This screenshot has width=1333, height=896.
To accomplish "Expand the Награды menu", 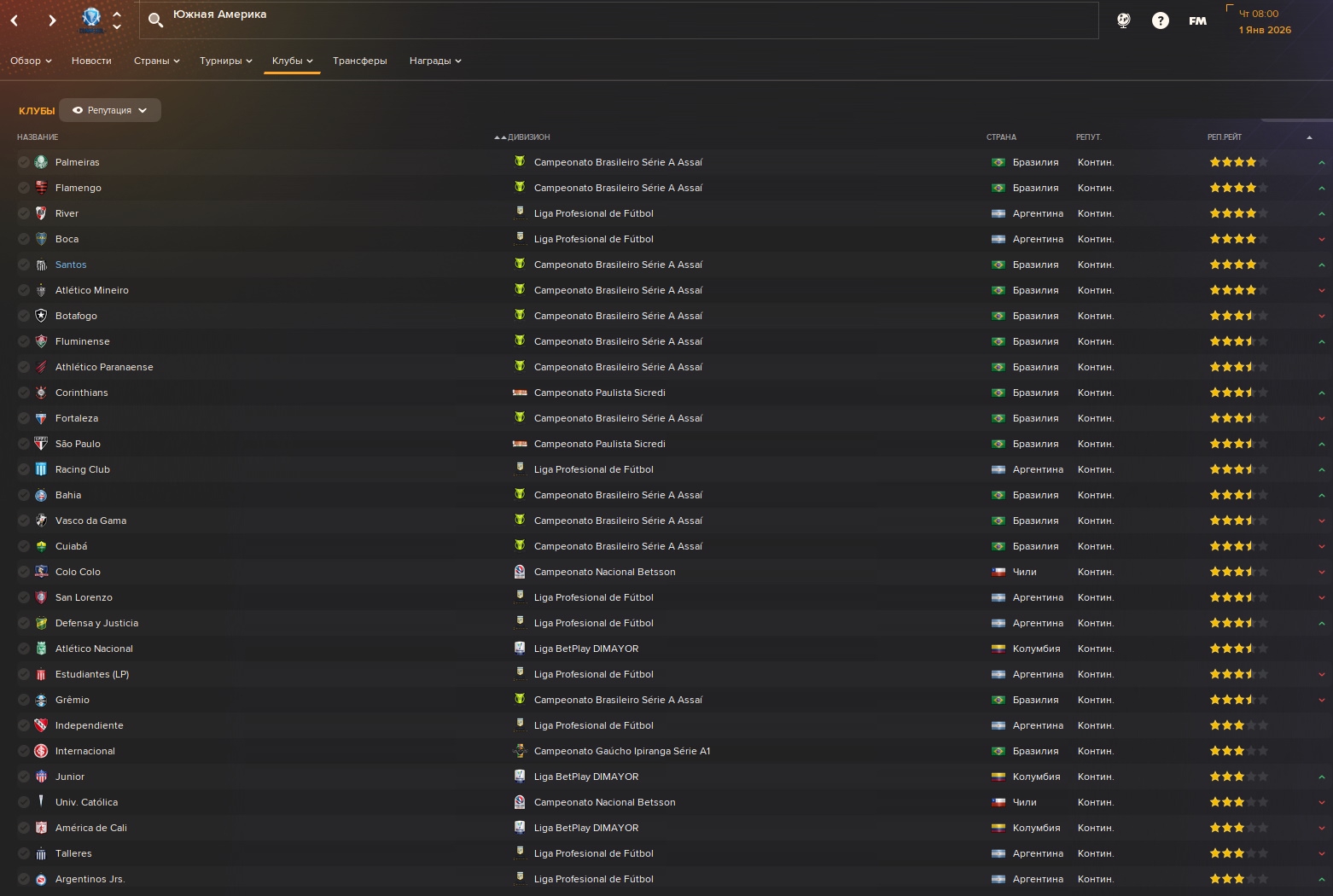I will [x=435, y=61].
